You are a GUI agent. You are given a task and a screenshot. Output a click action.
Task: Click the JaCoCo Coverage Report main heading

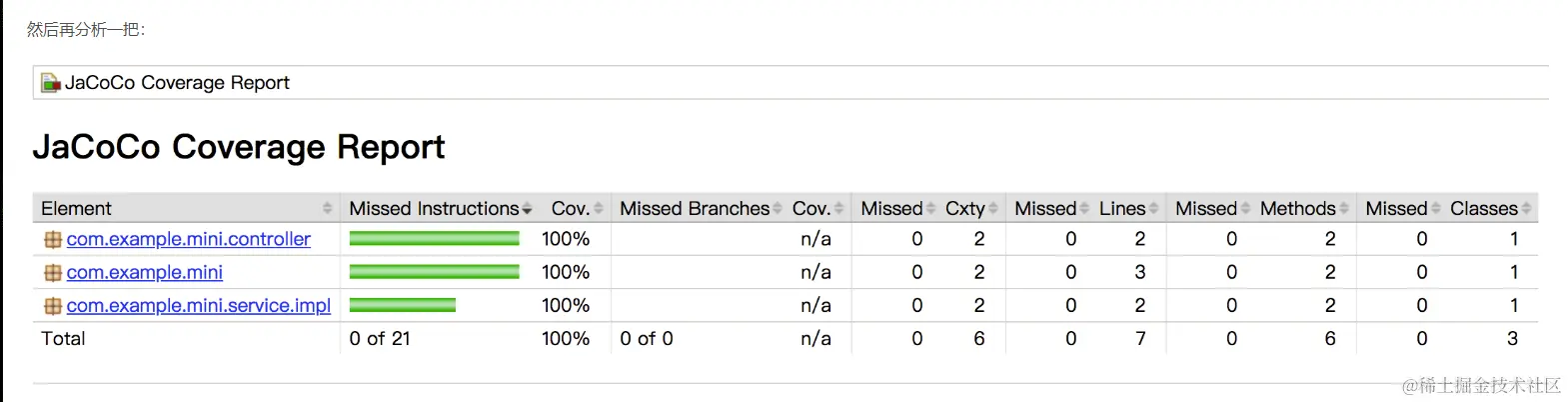tap(239, 147)
